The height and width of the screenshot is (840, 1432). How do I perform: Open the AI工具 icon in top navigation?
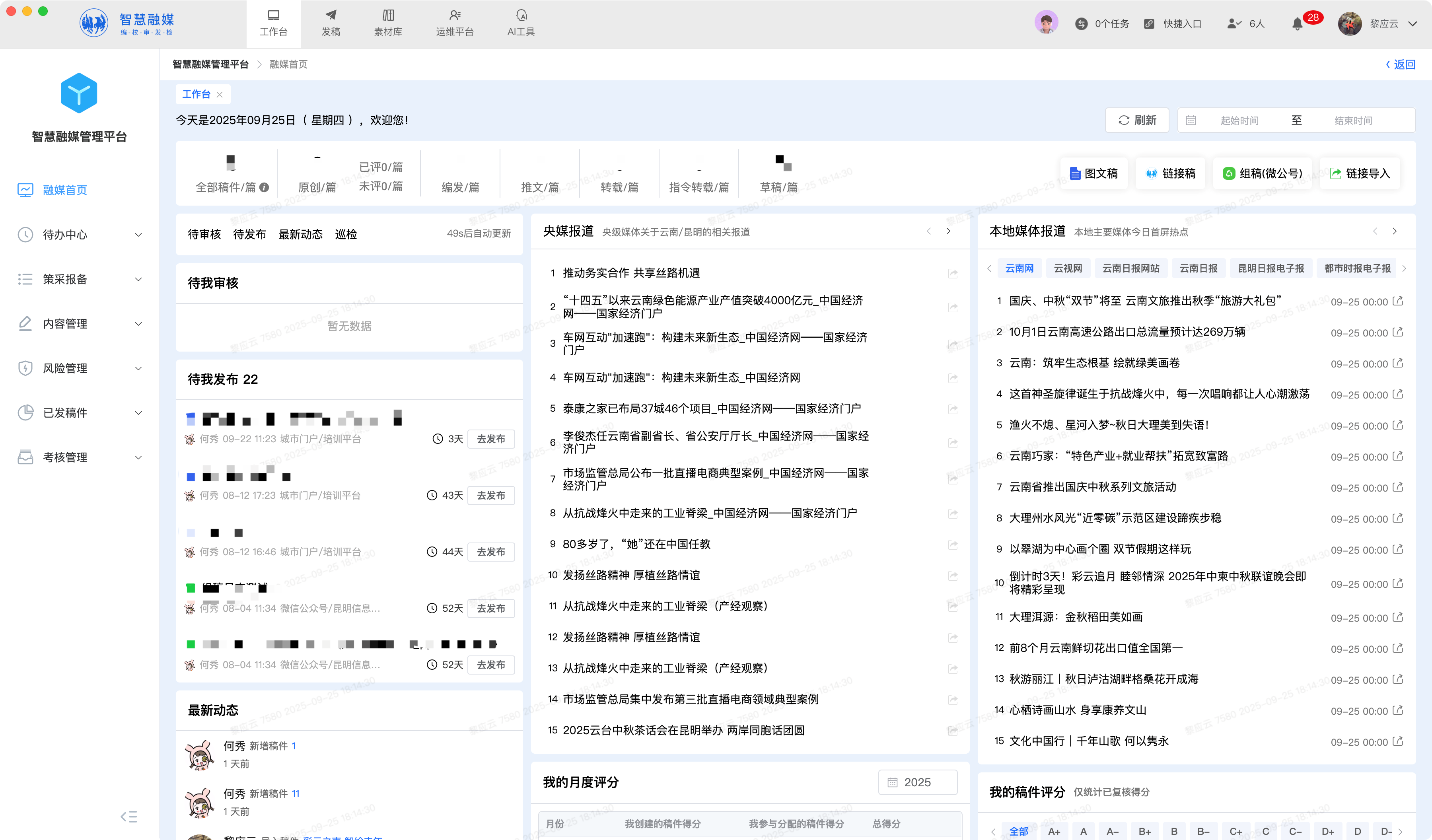[521, 16]
